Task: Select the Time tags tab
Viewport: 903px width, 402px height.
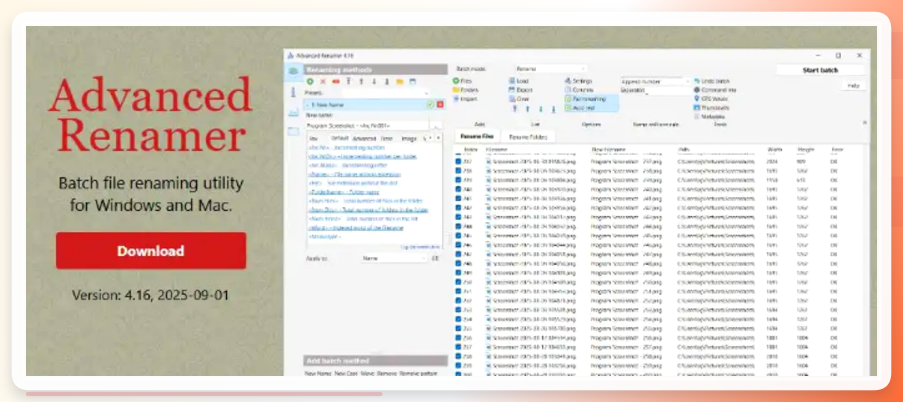Action: (x=386, y=138)
